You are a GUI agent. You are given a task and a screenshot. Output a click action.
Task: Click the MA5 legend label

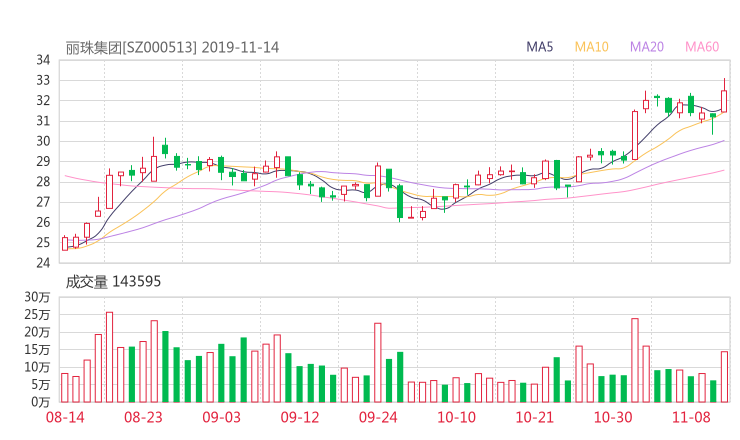click(x=539, y=47)
